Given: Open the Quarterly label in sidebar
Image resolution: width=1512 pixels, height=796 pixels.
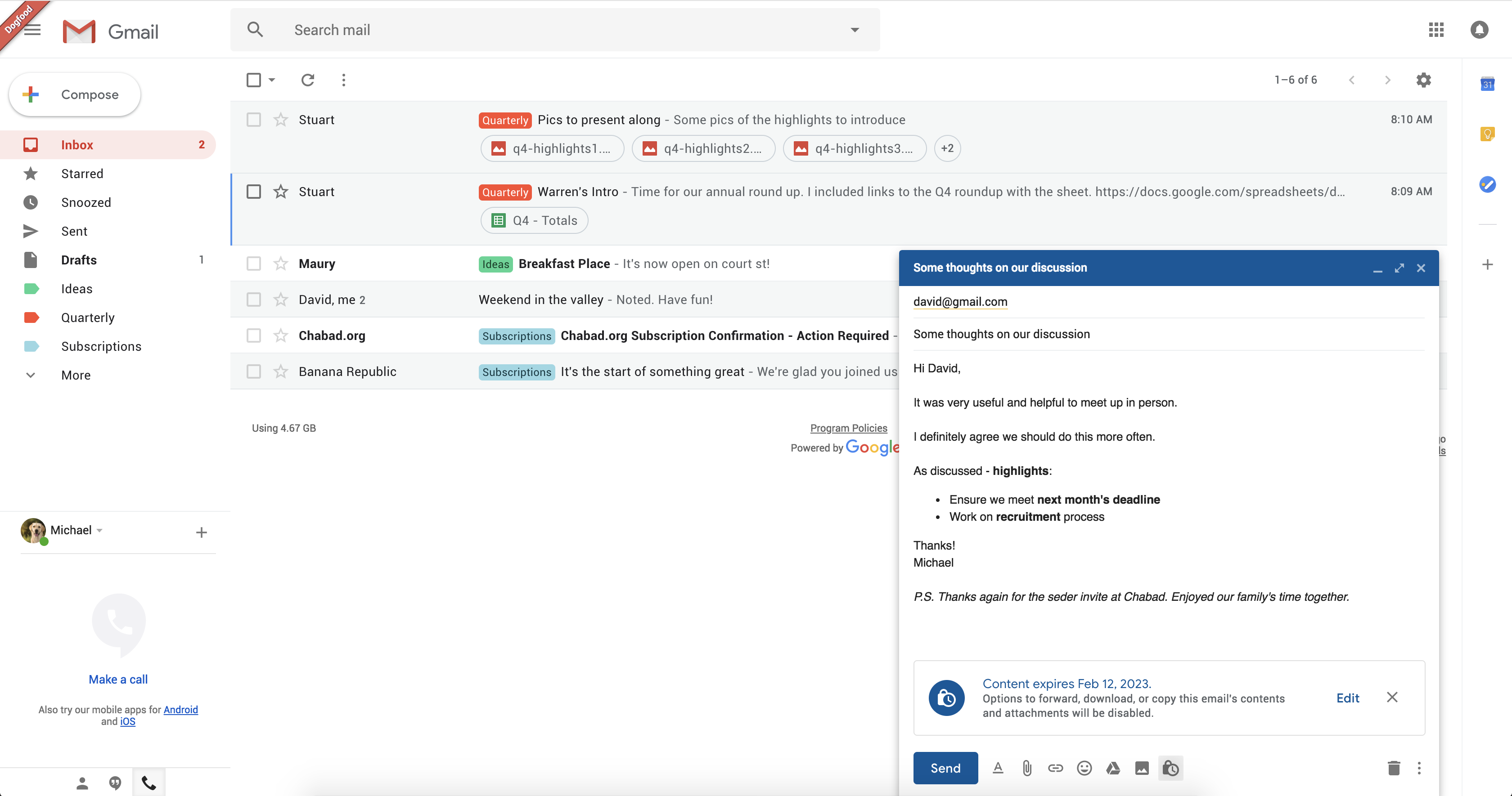Looking at the screenshot, I should (x=87, y=317).
